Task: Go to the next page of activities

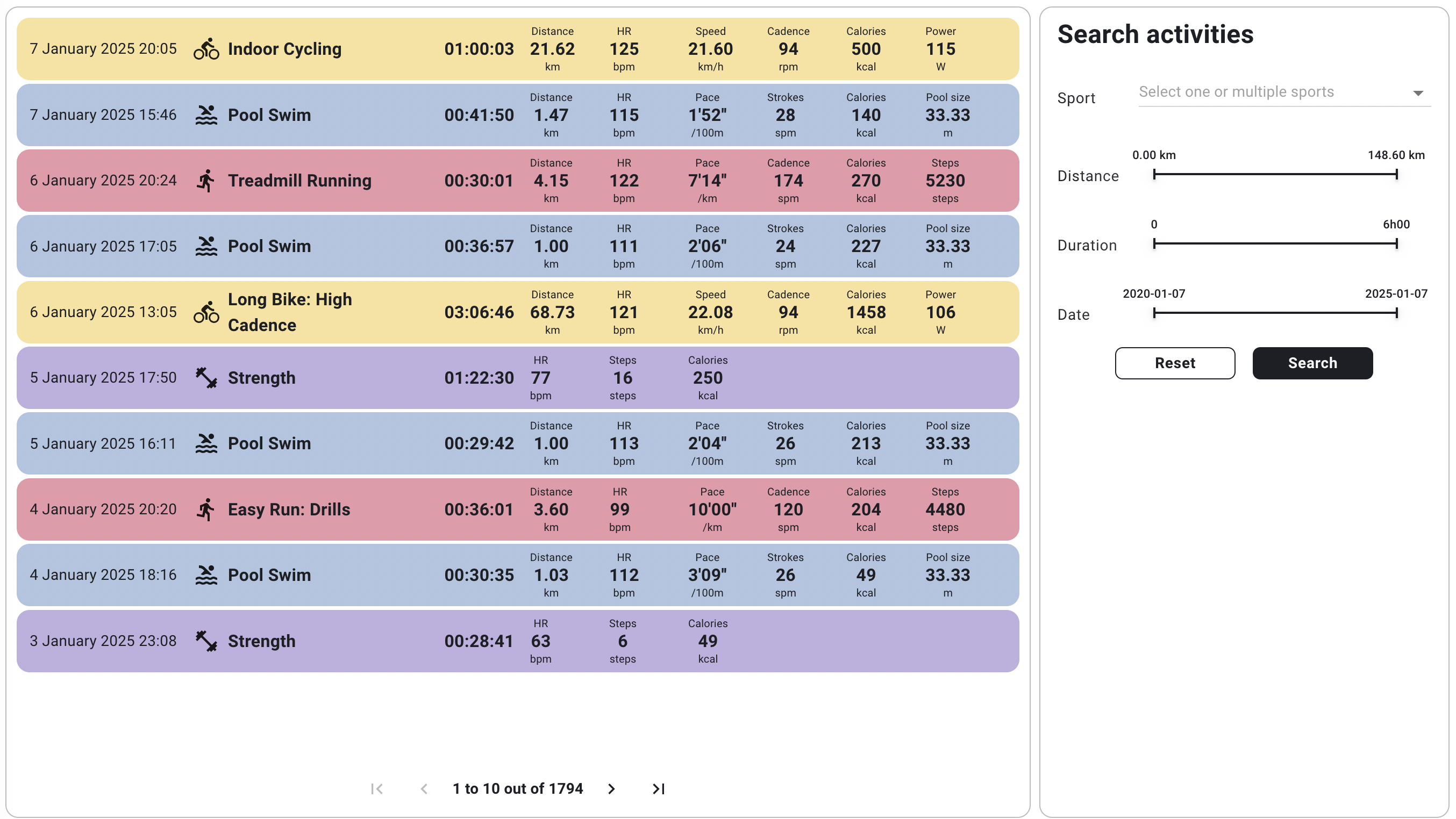Action: [611, 788]
